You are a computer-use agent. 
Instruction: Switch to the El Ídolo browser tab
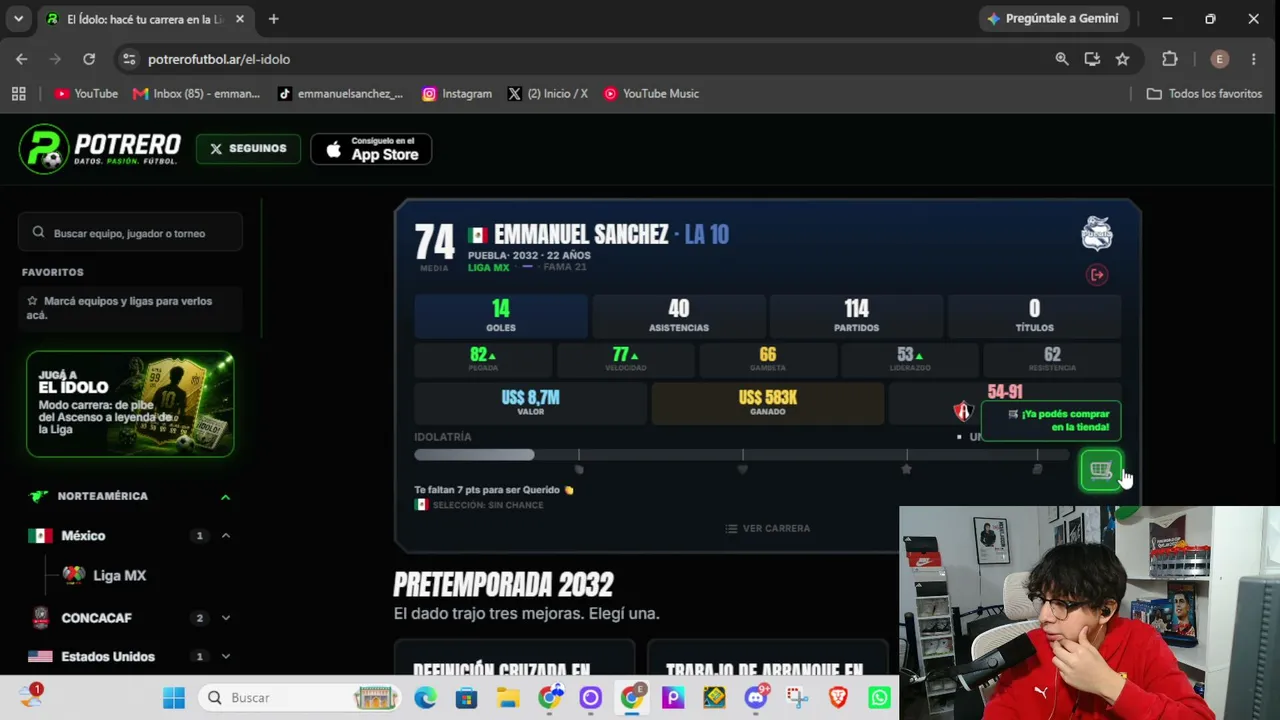[146, 19]
